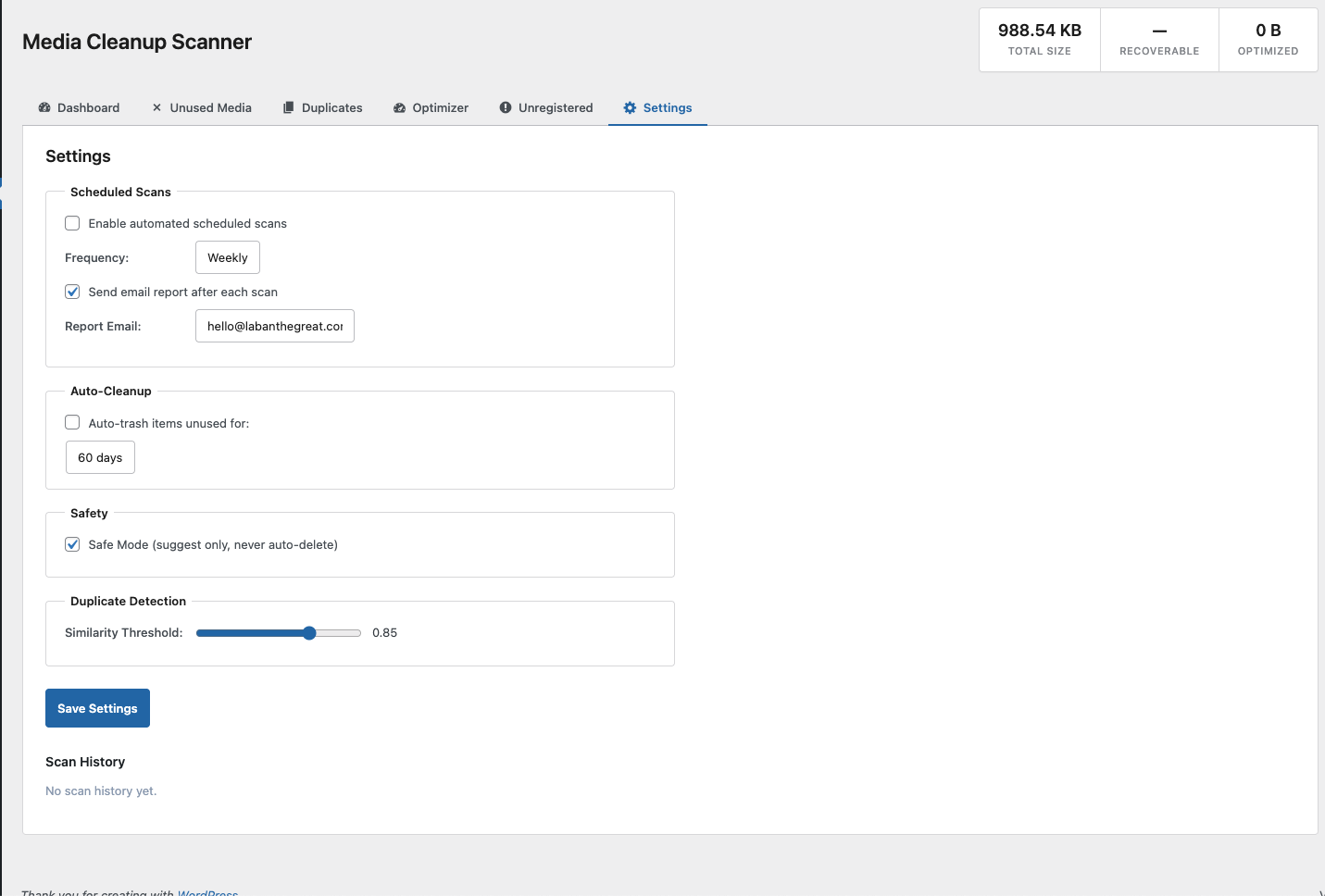Open the WordPress footer link
The image size is (1325, 896).
click(x=207, y=892)
